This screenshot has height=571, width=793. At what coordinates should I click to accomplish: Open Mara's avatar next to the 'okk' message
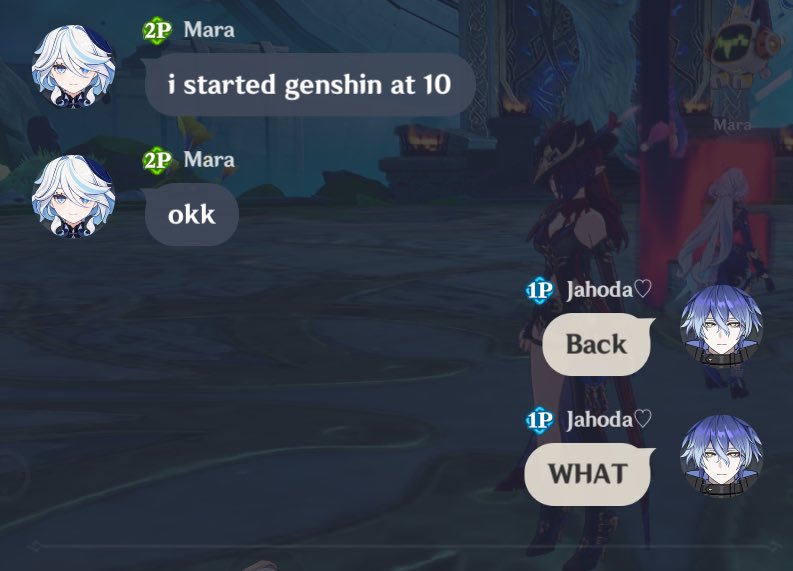[x=74, y=196]
